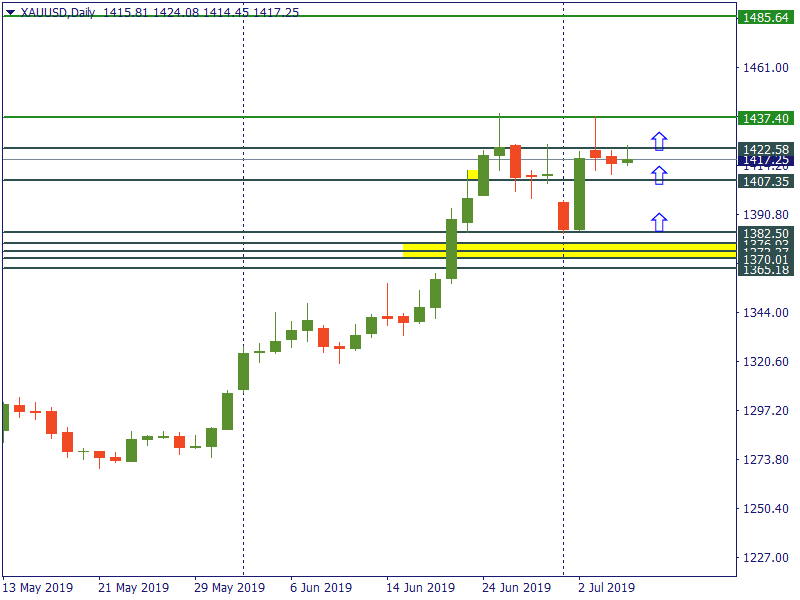
Task: Click the 1320.60 price scale value
Action: click(765, 361)
